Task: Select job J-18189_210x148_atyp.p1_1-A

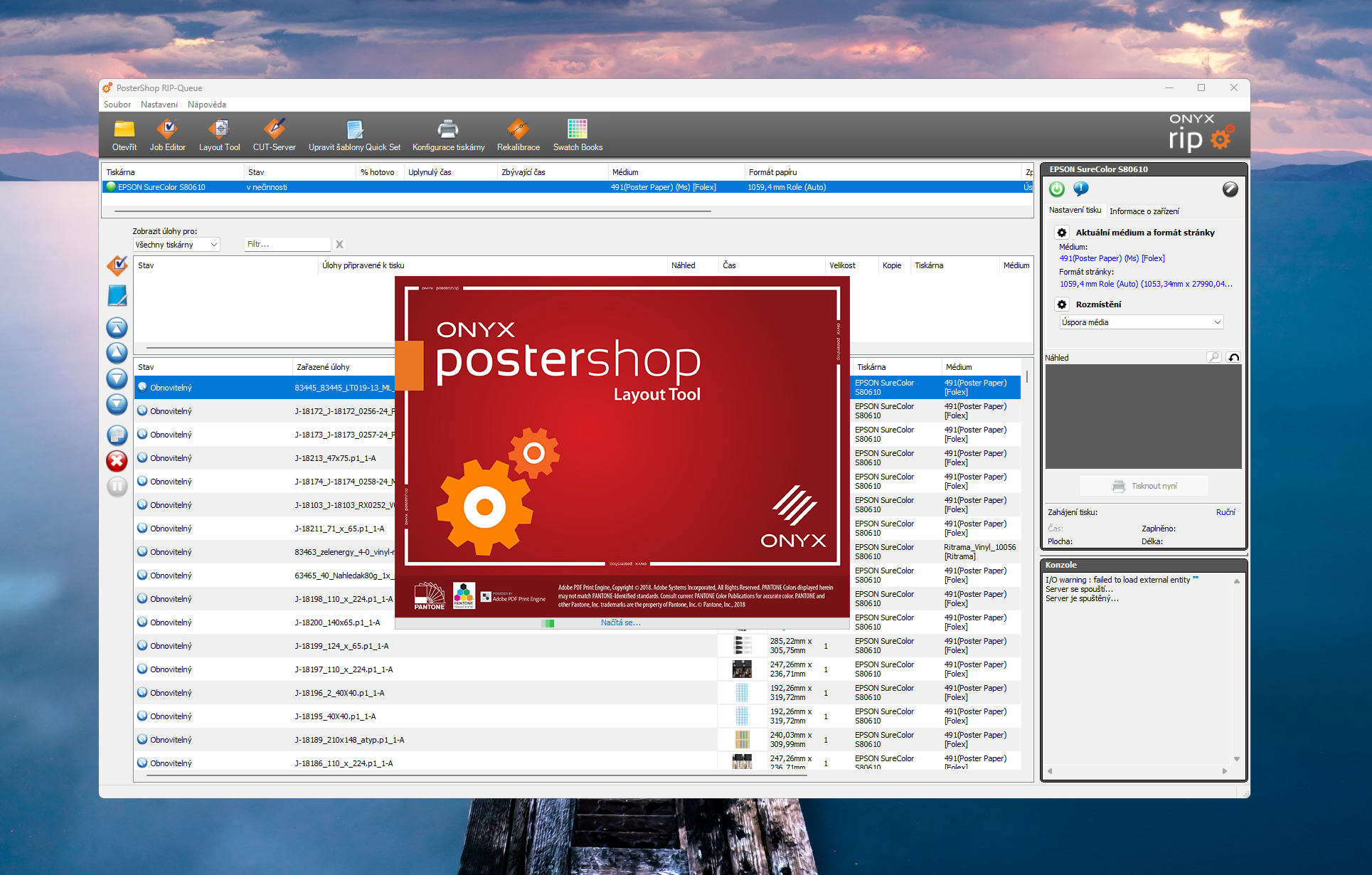Action: (x=578, y=740)
